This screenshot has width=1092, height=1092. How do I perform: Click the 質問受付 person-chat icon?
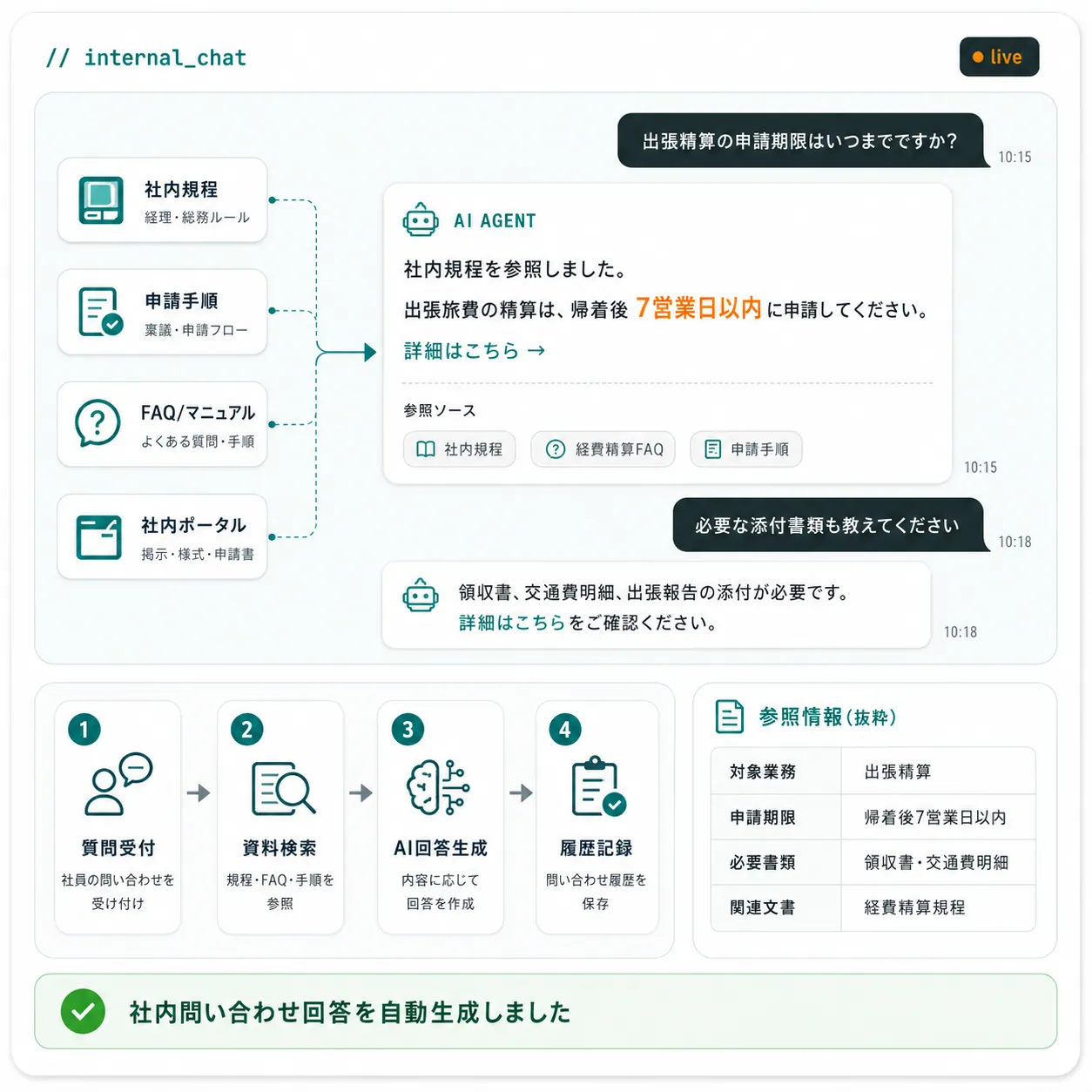click(x=118, y=784)
